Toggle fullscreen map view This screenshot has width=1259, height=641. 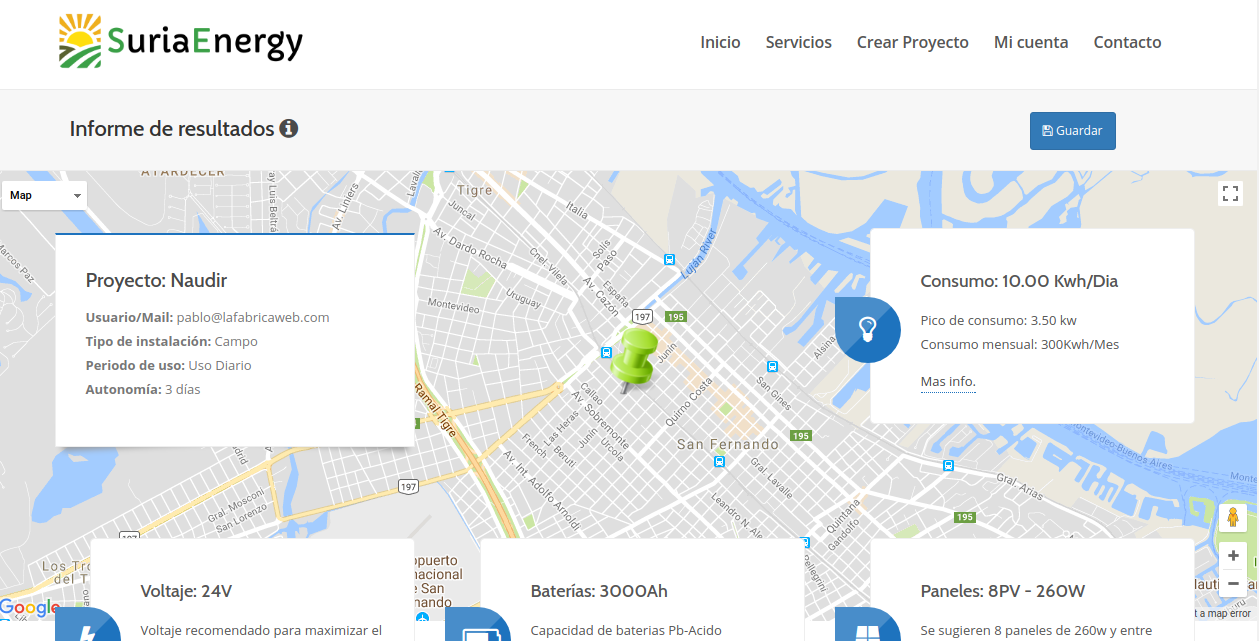pyautogui.click(x=1231, y=194)
